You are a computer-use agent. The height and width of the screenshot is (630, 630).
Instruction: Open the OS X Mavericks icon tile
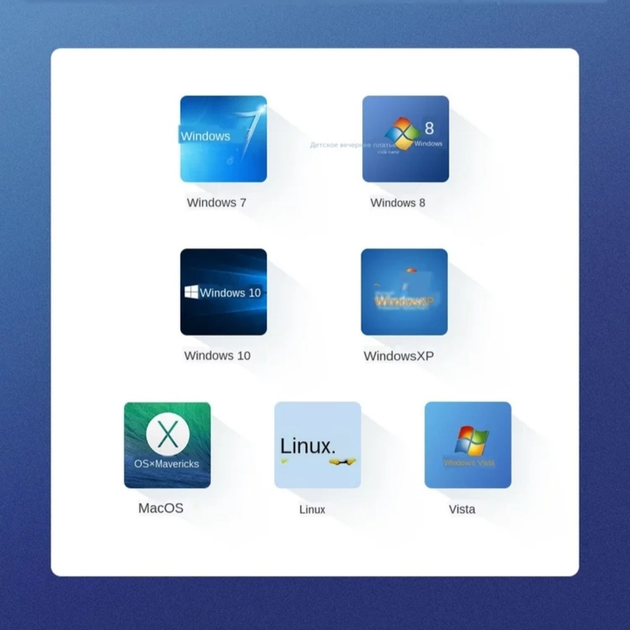[167, 445]
